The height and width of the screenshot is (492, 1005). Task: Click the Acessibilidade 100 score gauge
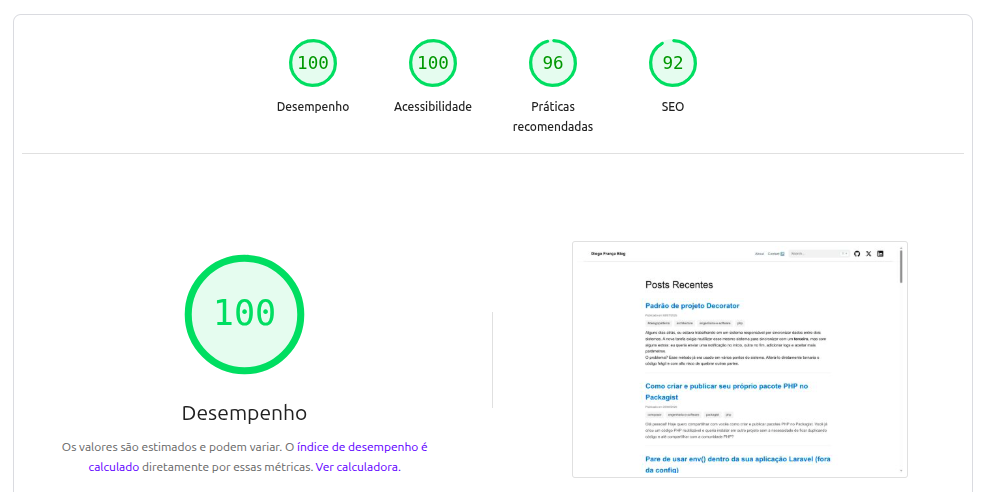tap(433, 63)
